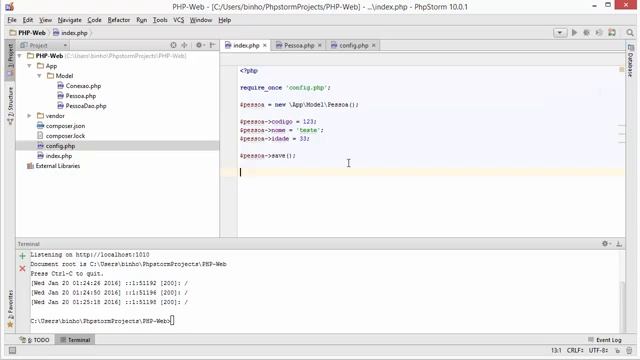Click read-only lock icon in status bar
This screenshot has width=640, height=360.
tap(618, 351)
